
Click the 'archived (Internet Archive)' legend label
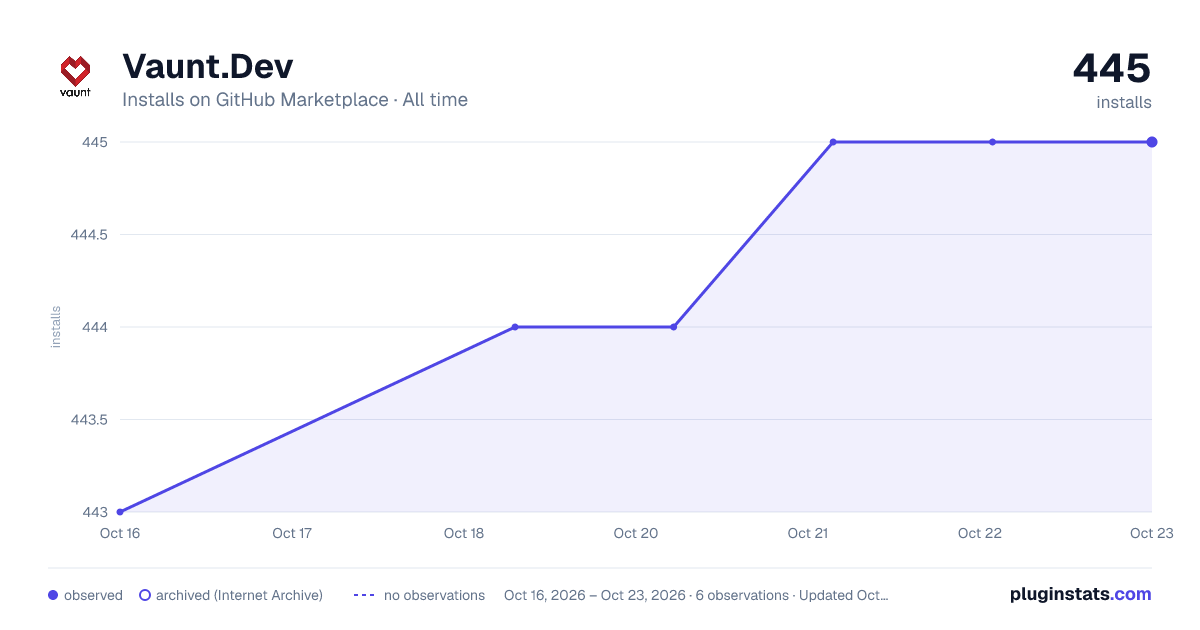pos(239,595)
